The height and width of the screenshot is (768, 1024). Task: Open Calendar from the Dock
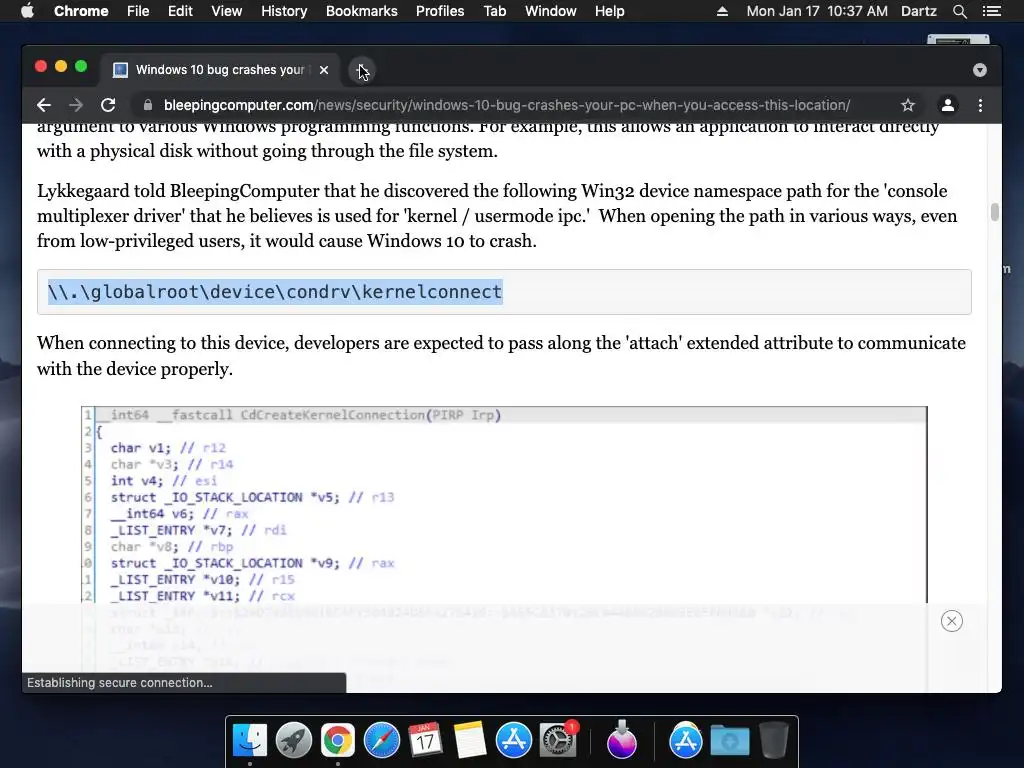pos(426,741)
